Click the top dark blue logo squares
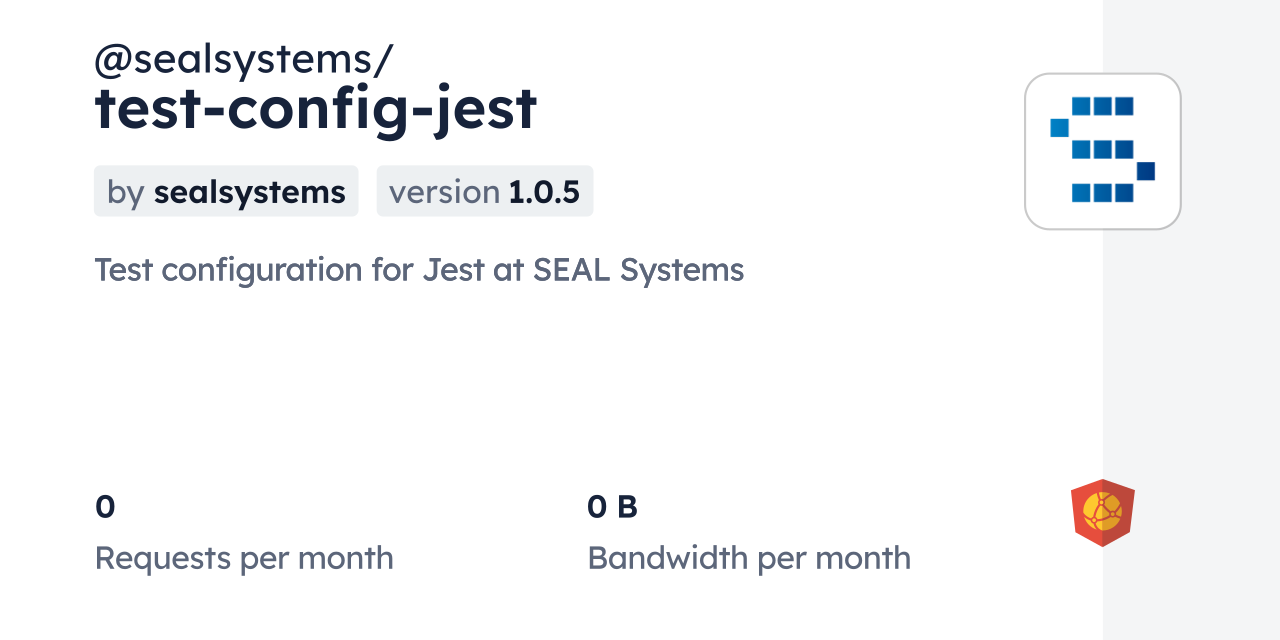This screenshot has width=1280, height=640. click(1102, 105)
